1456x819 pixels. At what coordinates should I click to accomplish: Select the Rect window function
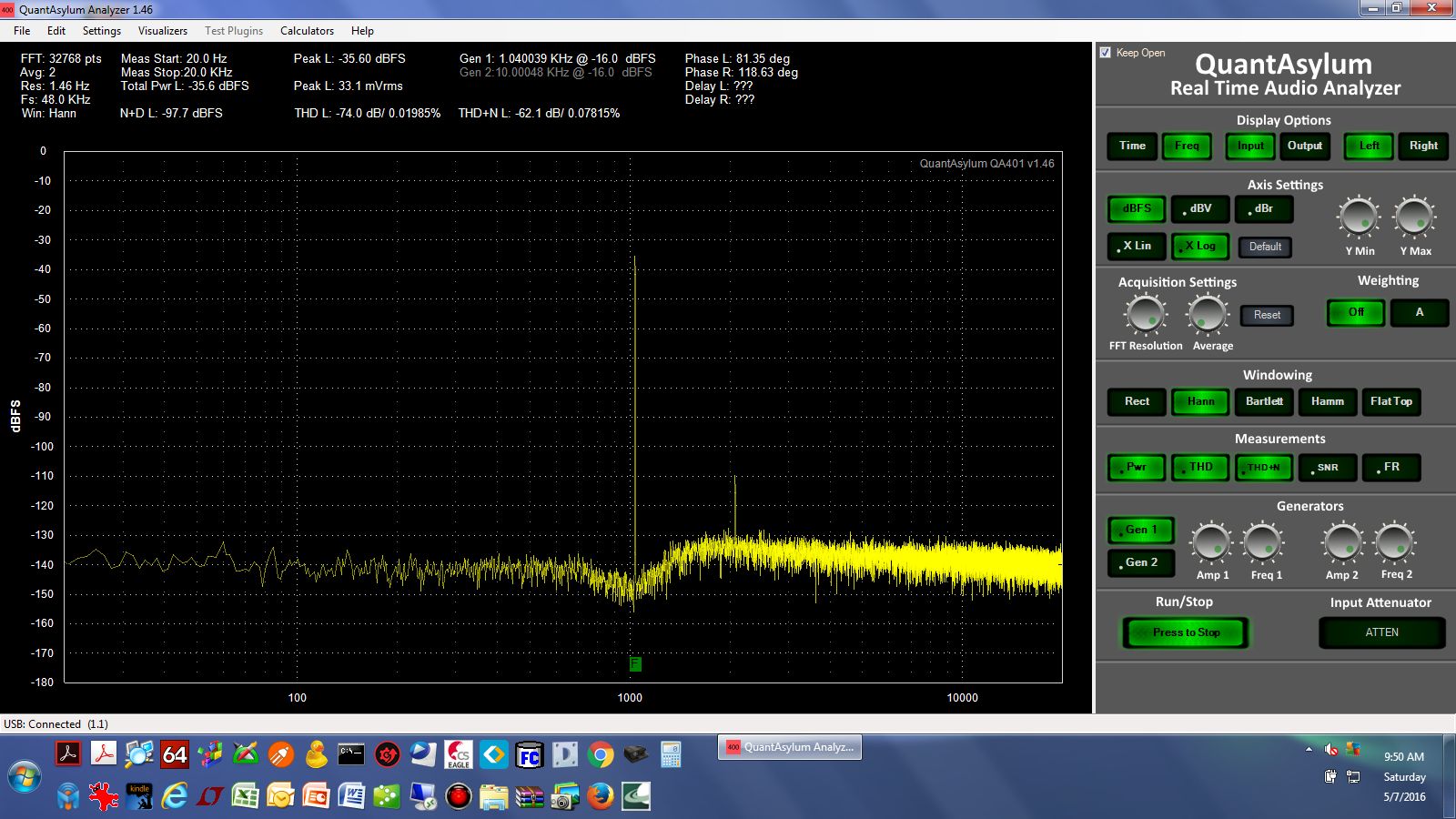coord(1137,402)
